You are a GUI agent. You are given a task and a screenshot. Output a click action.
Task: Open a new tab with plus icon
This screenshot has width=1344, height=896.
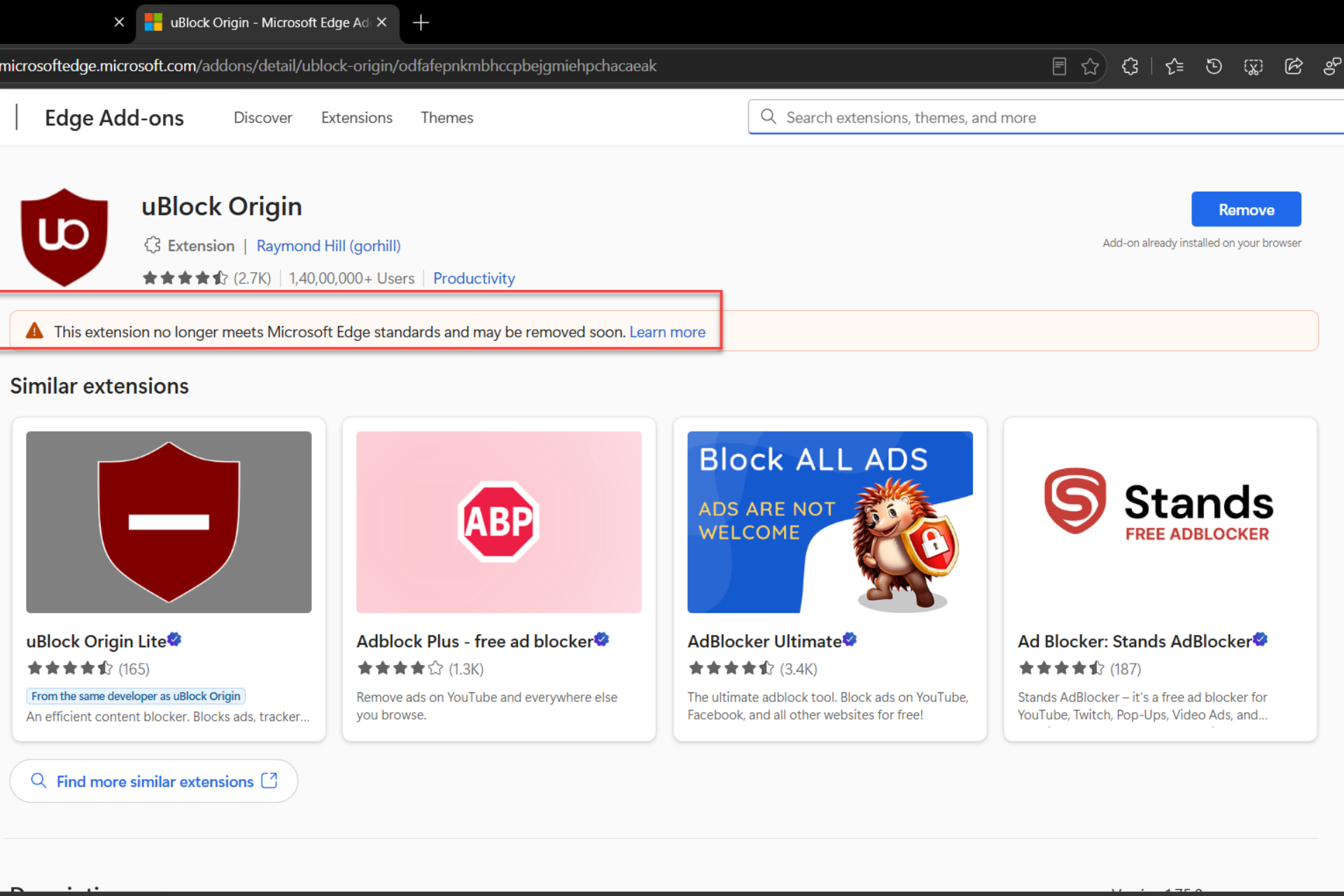click(421, 23)
